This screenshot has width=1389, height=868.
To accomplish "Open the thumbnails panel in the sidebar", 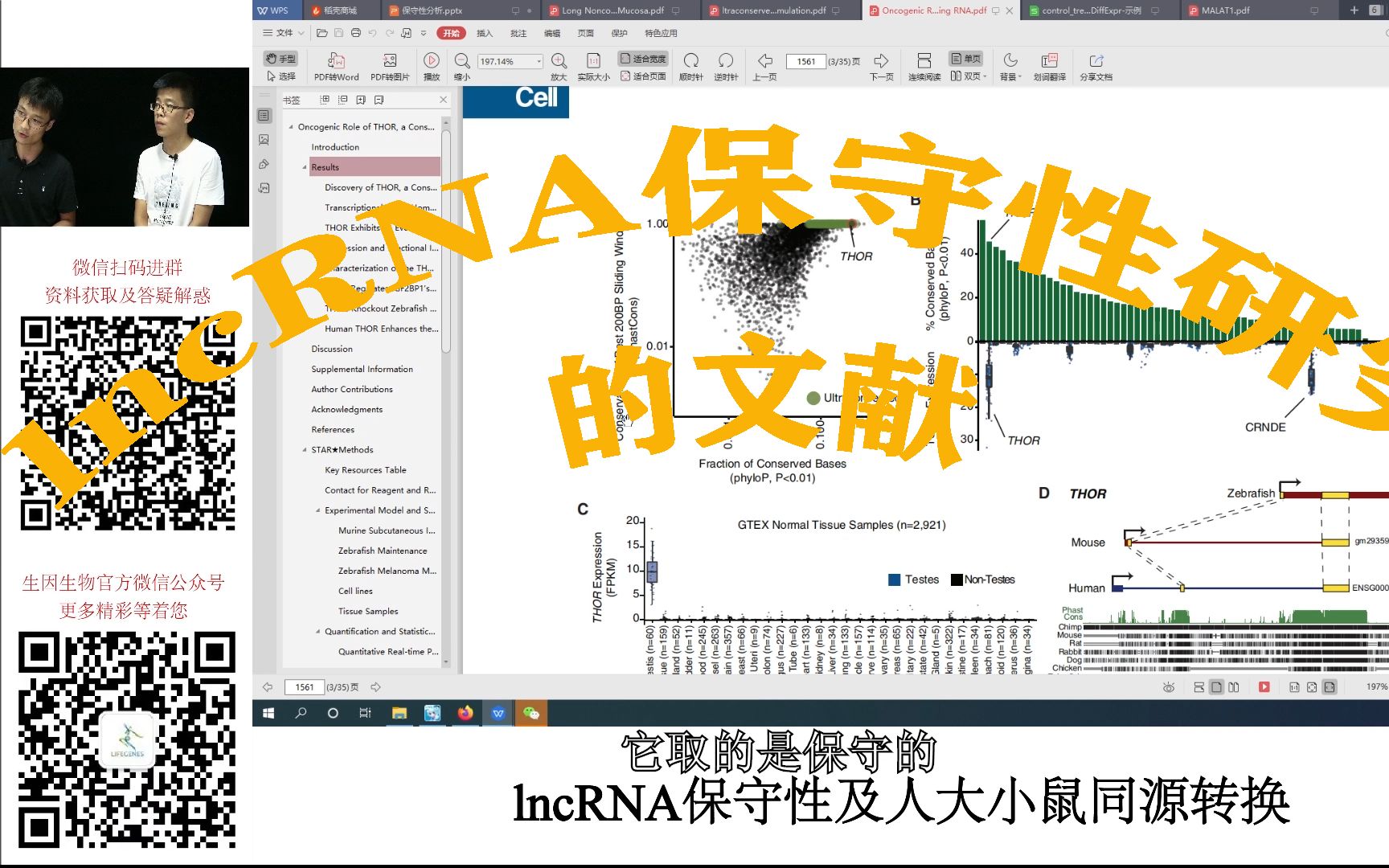I will pyautogui.click(x=264, y=140).
